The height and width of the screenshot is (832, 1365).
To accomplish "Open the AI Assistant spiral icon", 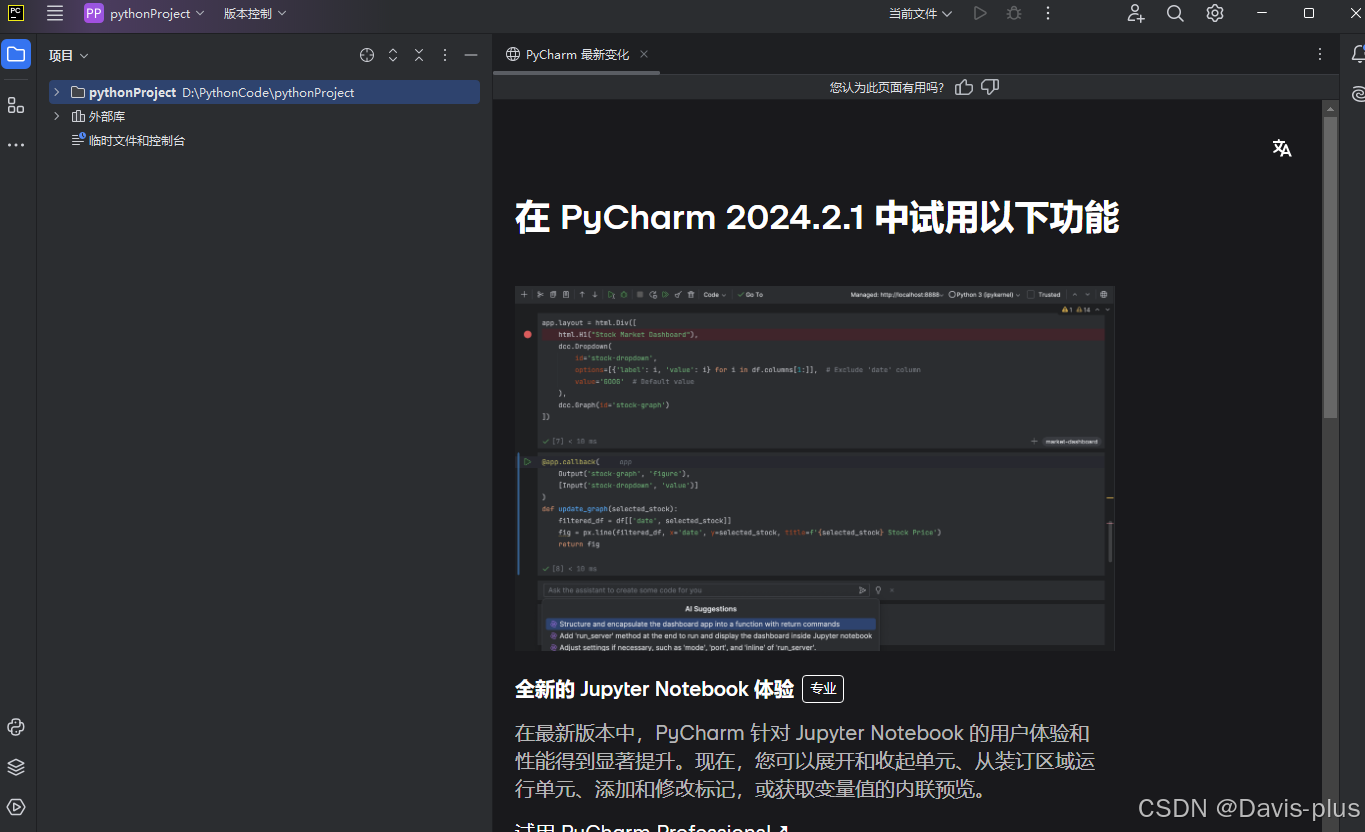I will coord(1358,94).
